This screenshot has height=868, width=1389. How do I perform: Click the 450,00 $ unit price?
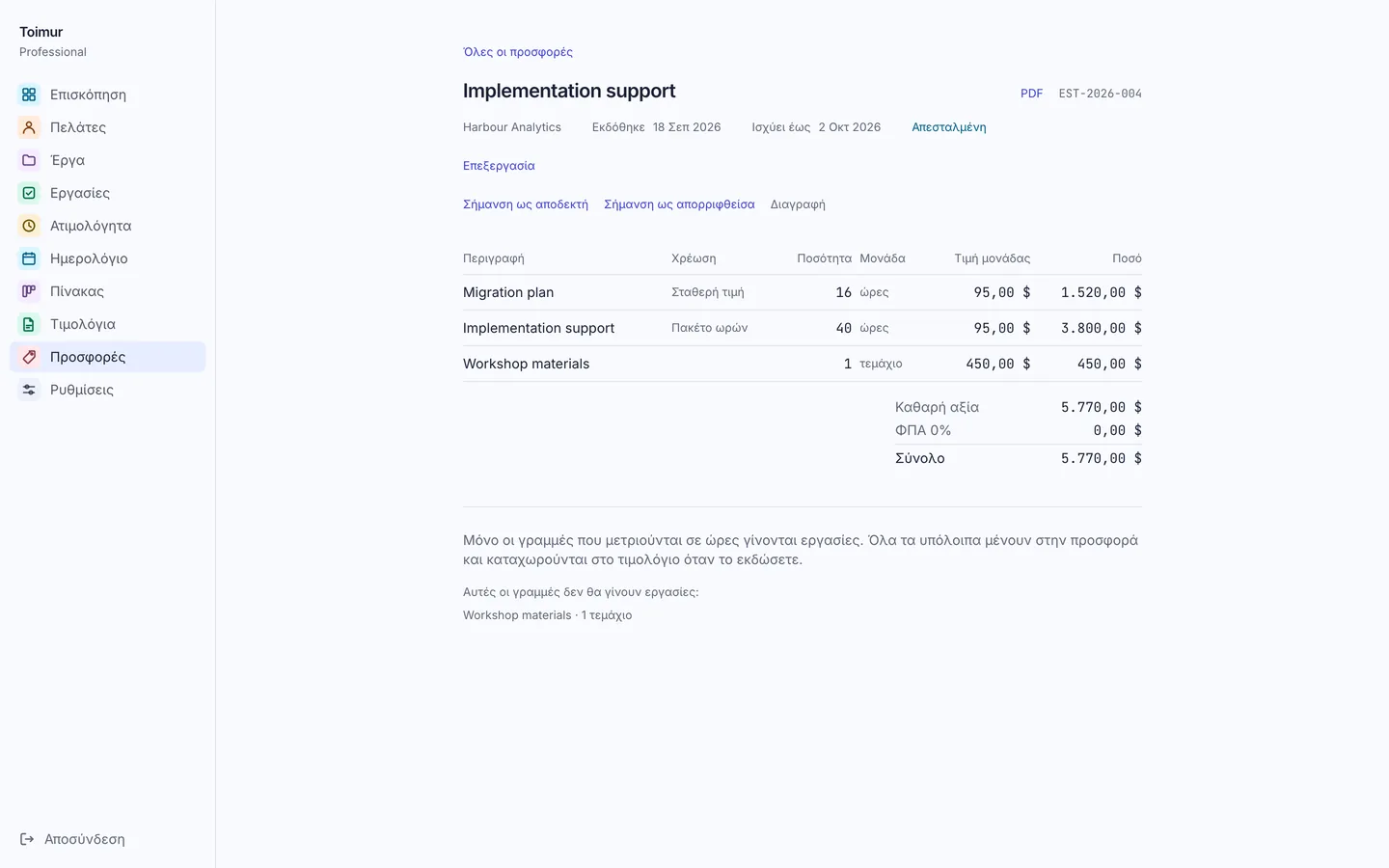(x=998, y=364)
